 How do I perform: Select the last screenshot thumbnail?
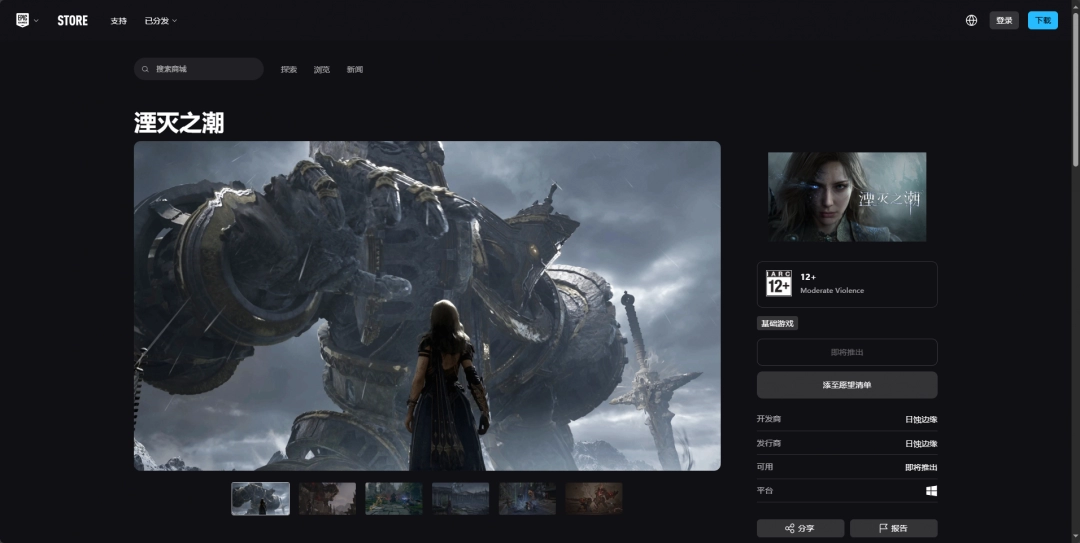(594, 498)
